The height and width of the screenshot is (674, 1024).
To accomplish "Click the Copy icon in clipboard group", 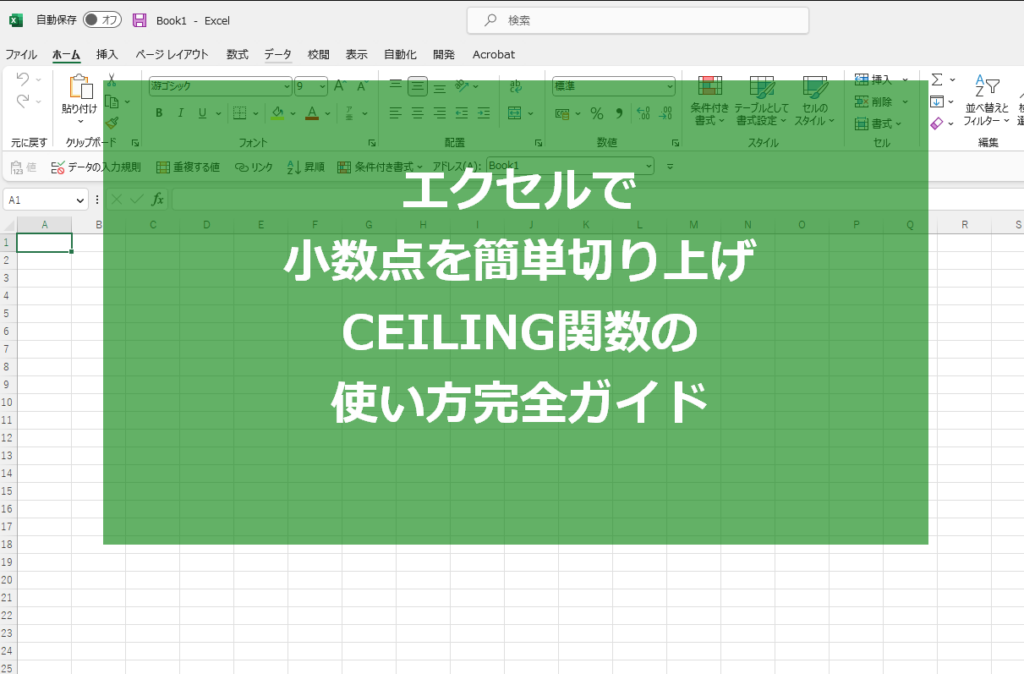I will click(x=112, y=102).
